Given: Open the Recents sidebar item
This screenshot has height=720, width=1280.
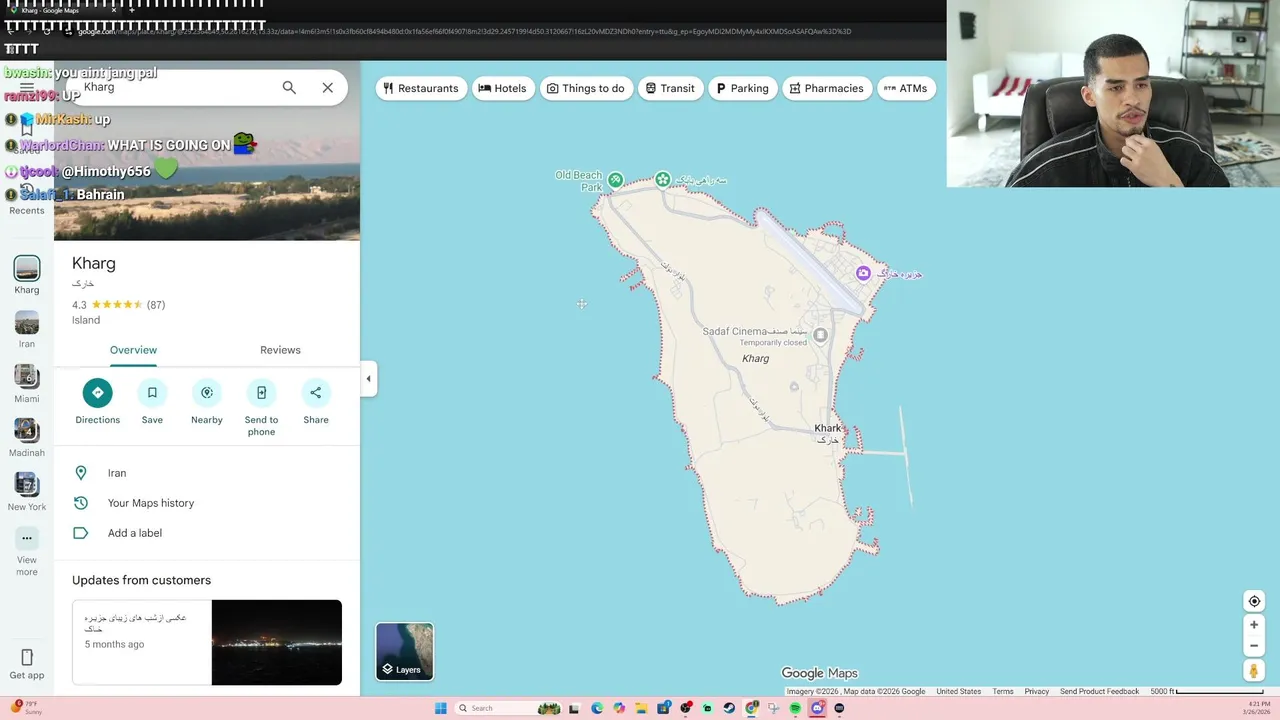Looking at the screenshot, I should point(27,199).
